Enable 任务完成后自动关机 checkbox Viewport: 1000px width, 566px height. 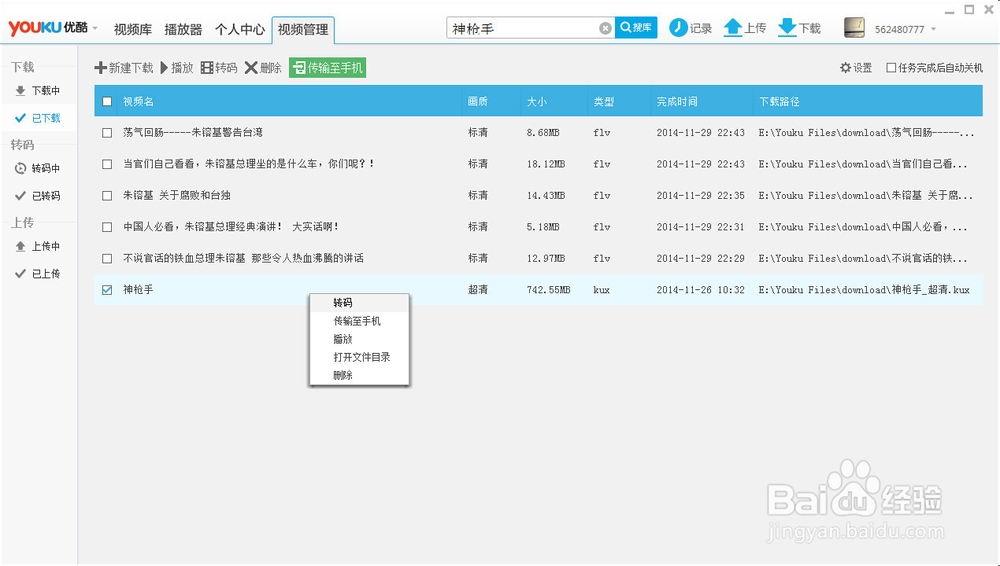(x=891, y=68)
